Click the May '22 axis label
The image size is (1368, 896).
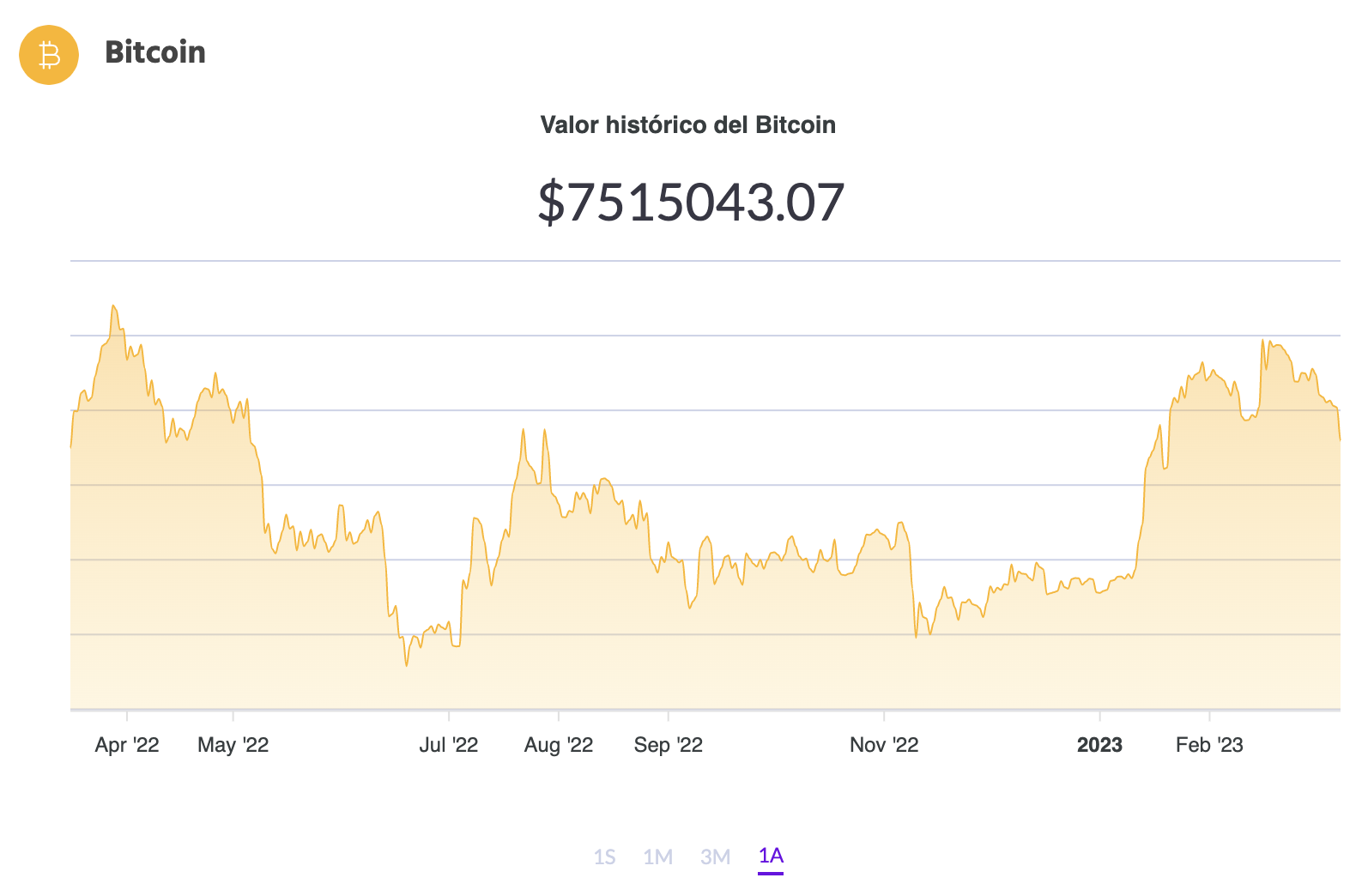pyautogui.click(x=233, y=745)
